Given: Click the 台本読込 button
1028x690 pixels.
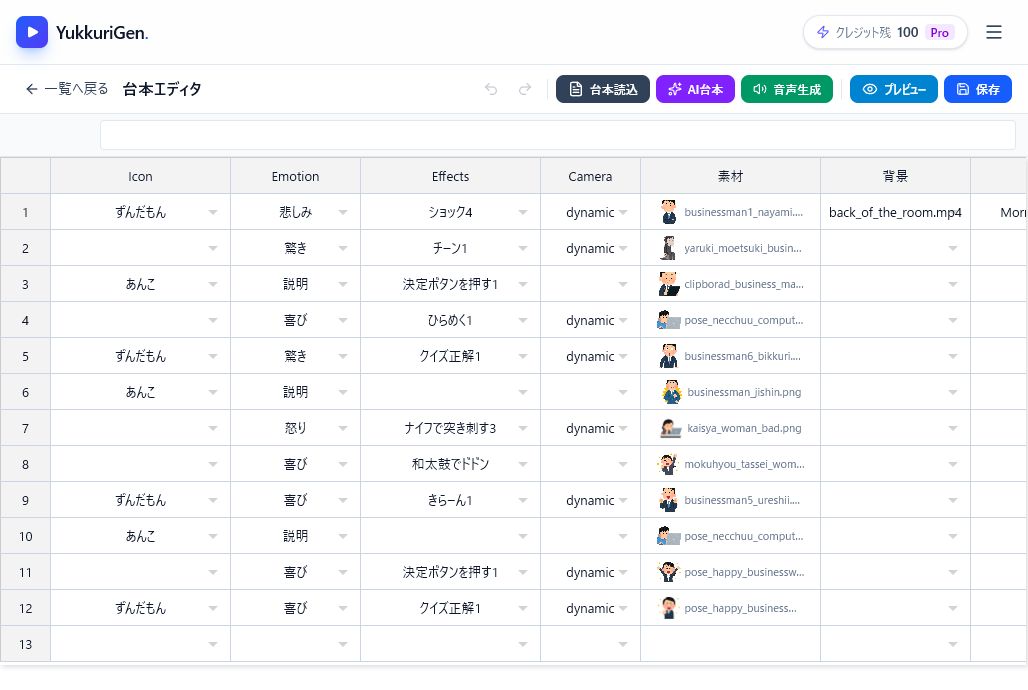Looking at the screenshot, I should 603,89.
